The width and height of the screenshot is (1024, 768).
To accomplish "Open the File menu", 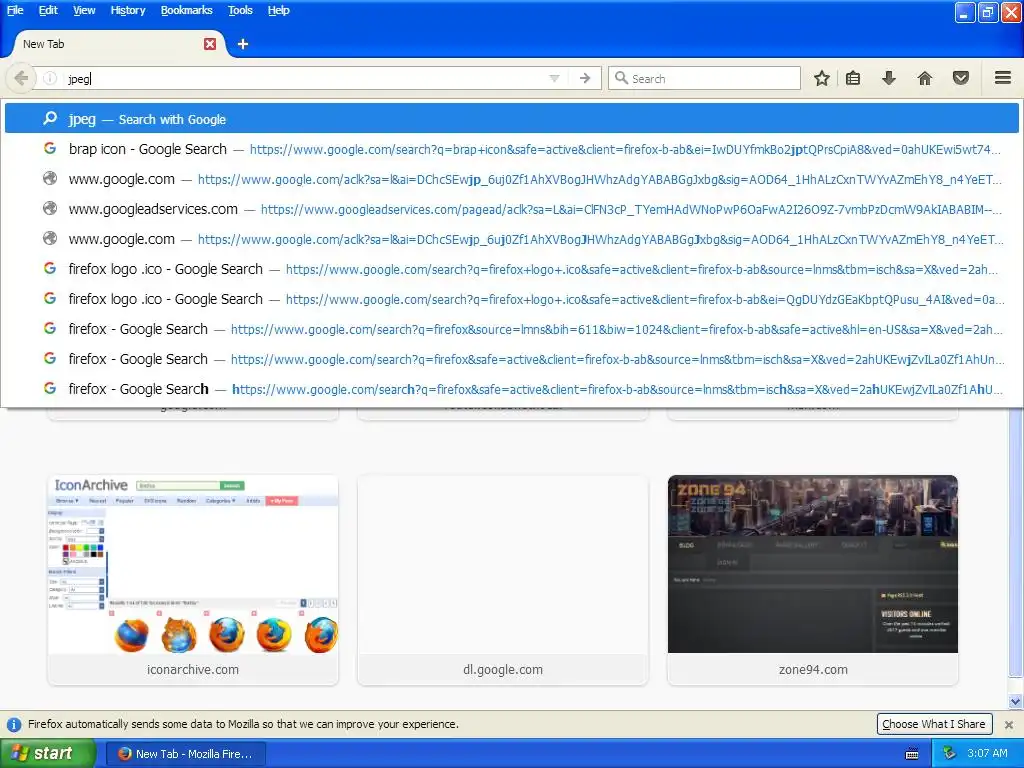I will pyautogui.click(x=15, y=10).
